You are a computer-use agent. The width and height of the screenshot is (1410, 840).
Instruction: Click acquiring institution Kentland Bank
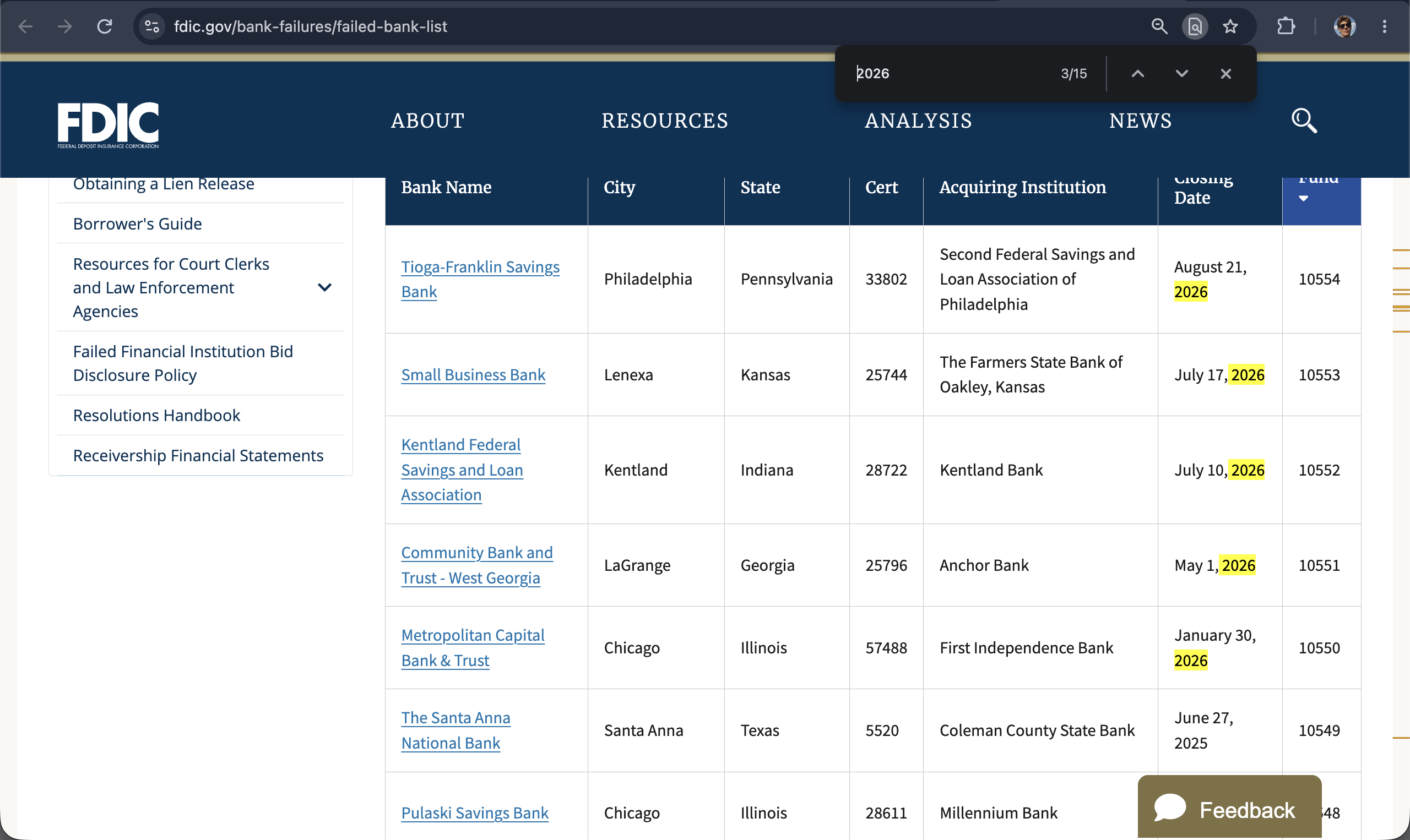click(x=991, y=470)
